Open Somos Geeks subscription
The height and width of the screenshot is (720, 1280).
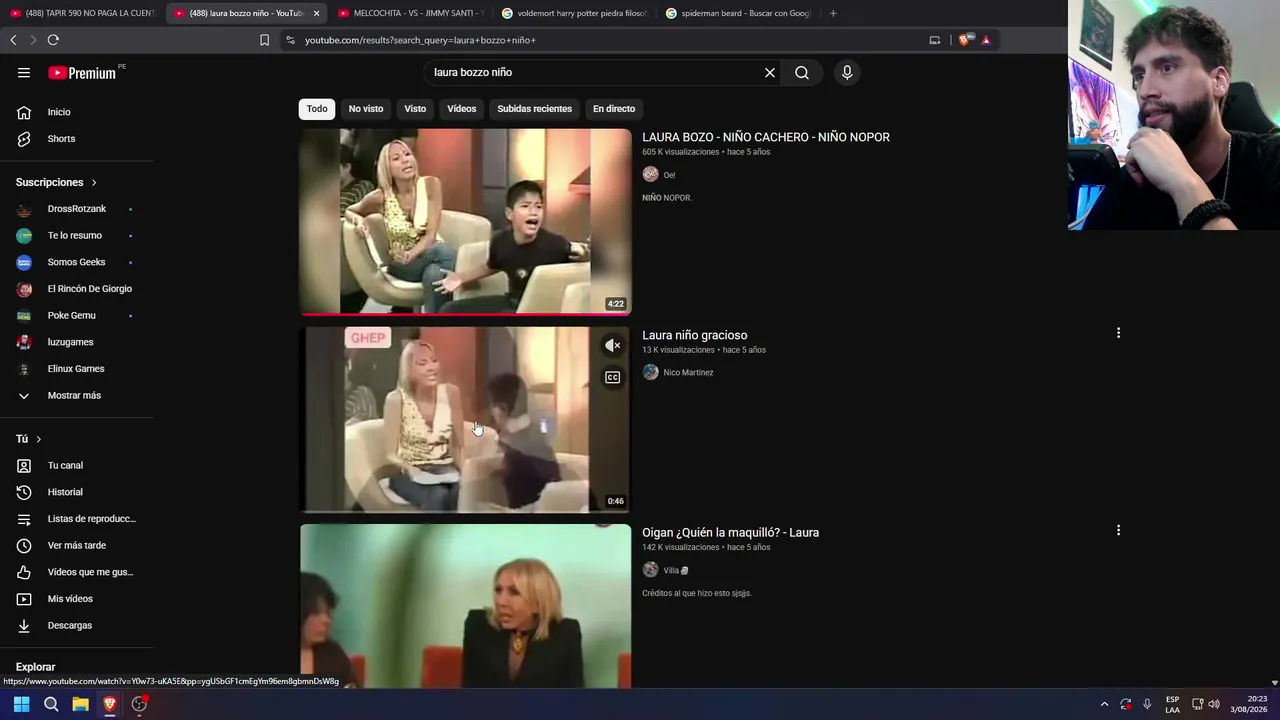point(77,262)
